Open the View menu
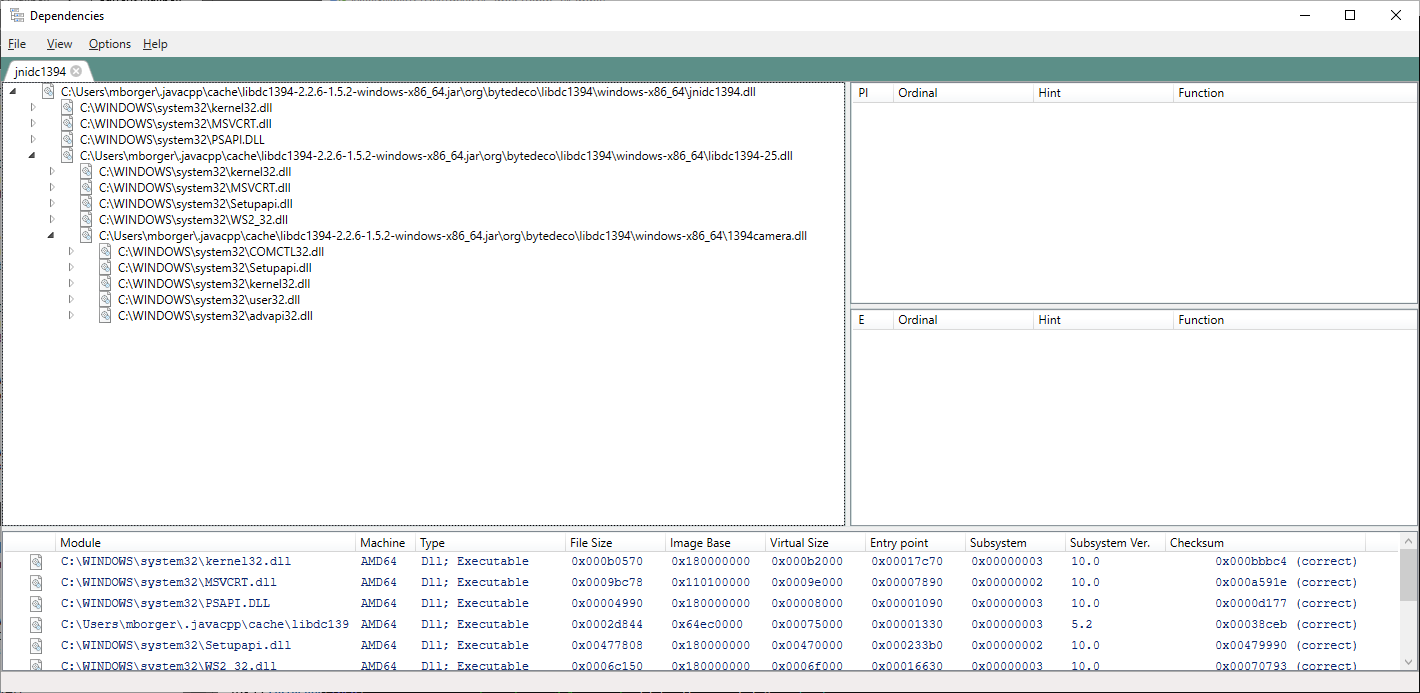The height and width of the screenshot is (693, 1420). [x=59, y=44]
